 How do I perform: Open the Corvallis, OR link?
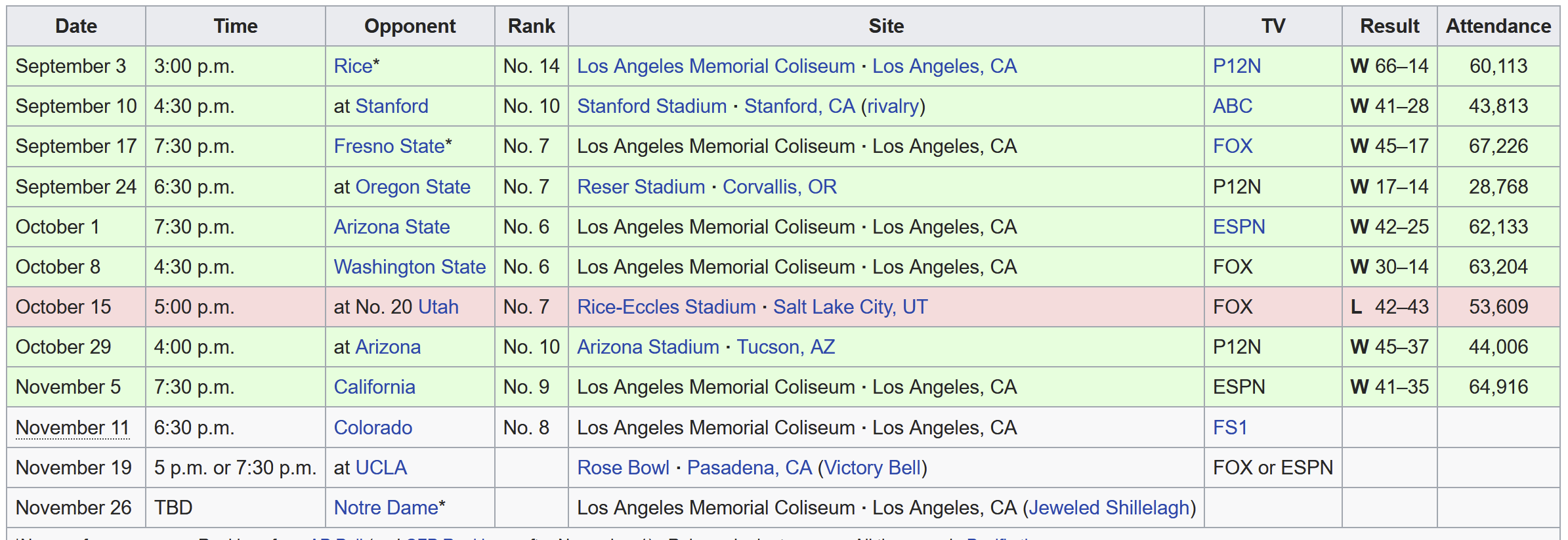click(x=780, y=187)
